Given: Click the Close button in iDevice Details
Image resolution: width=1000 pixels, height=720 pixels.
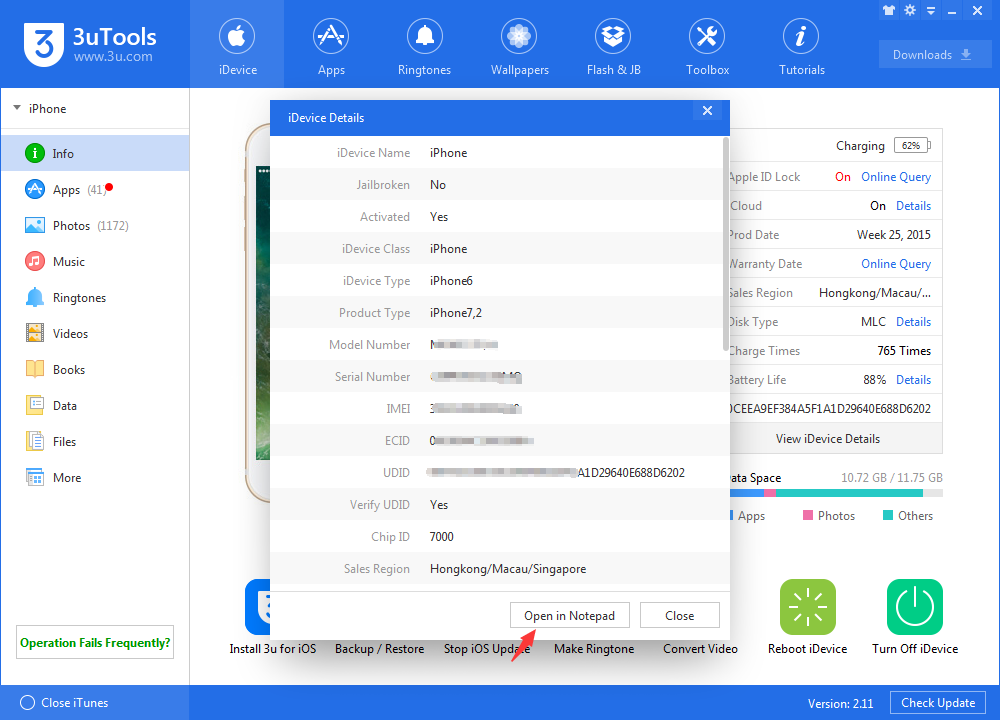Looking at the screenshot, I should click(x=680, y=615).
